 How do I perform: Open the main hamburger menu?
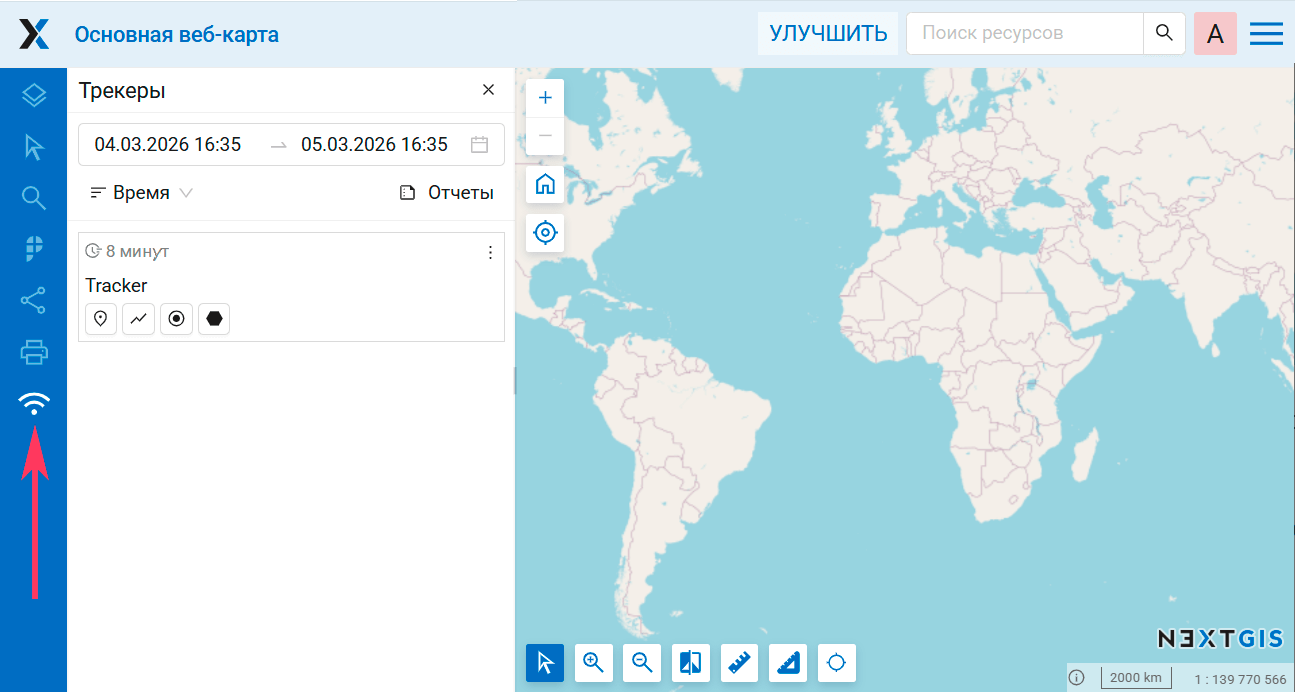pyautogui.click(x=1266, y=33)
